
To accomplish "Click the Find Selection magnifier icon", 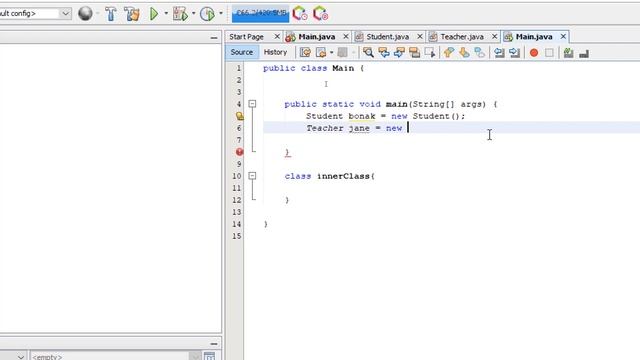I will [x=368, y=52].
